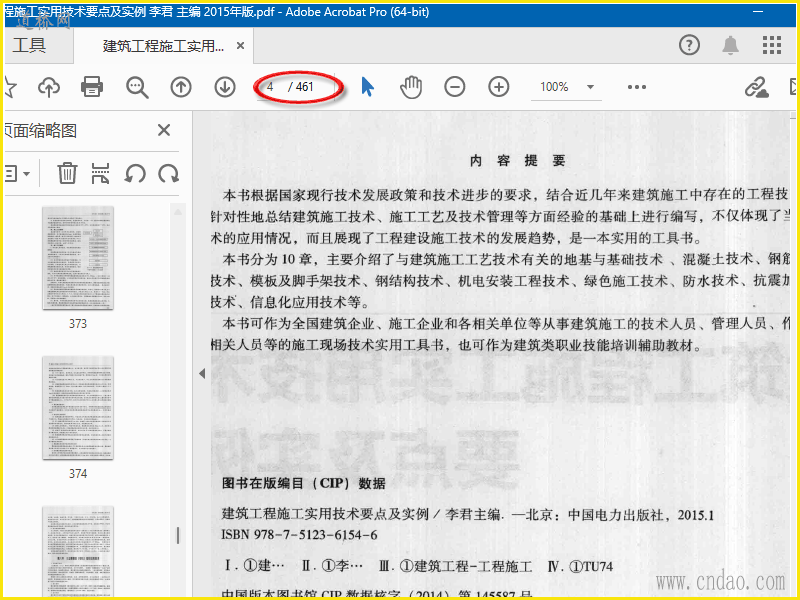Select the Hand pan tool
800x600 pixels.
tap(411, 87)
